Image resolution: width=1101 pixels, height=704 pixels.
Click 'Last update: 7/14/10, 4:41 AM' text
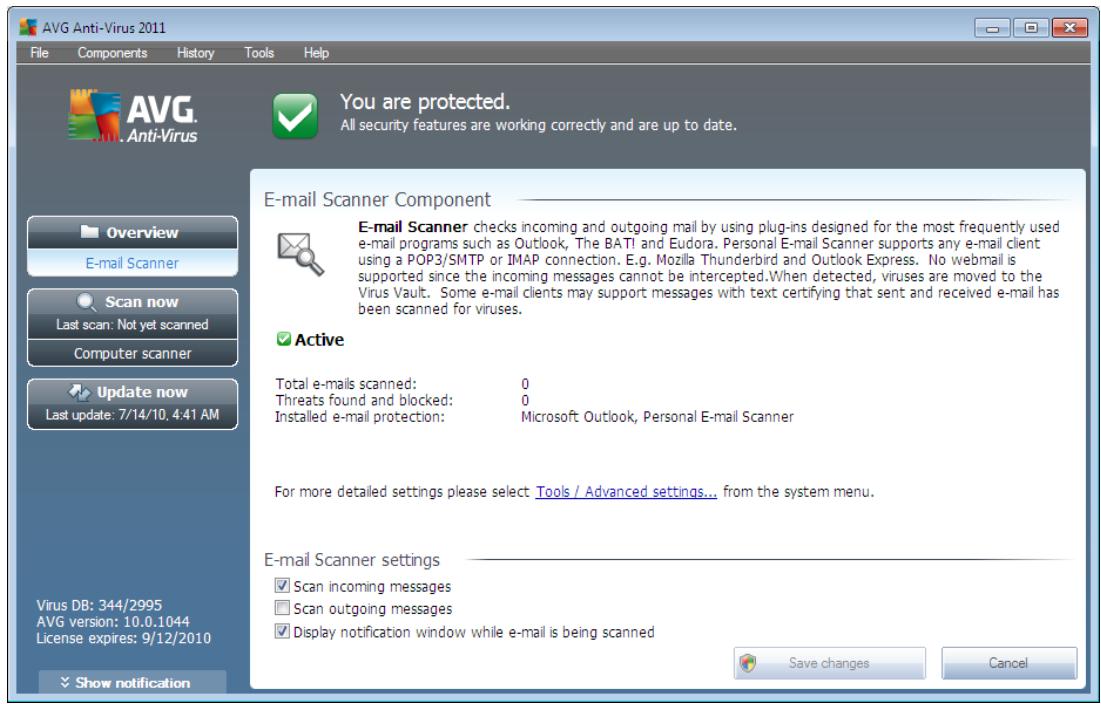(132, 415)
